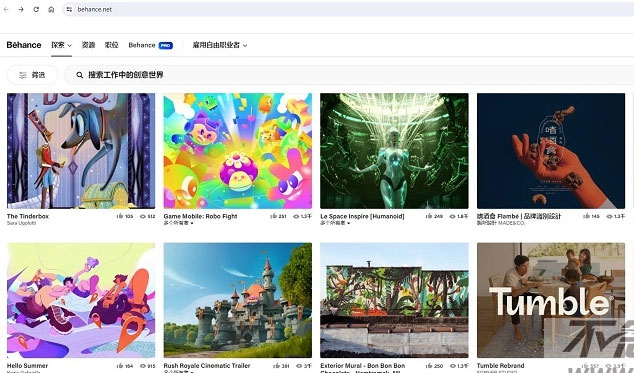Expand the 雇用自由职业者 dropdown
This screenshot has width=634, height=373.
pos(220,45)
